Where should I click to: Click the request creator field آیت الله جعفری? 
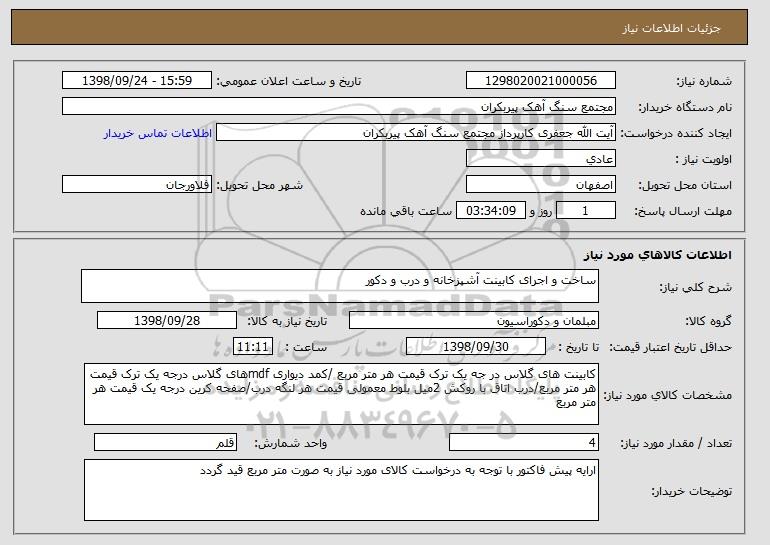pos(416,133)
